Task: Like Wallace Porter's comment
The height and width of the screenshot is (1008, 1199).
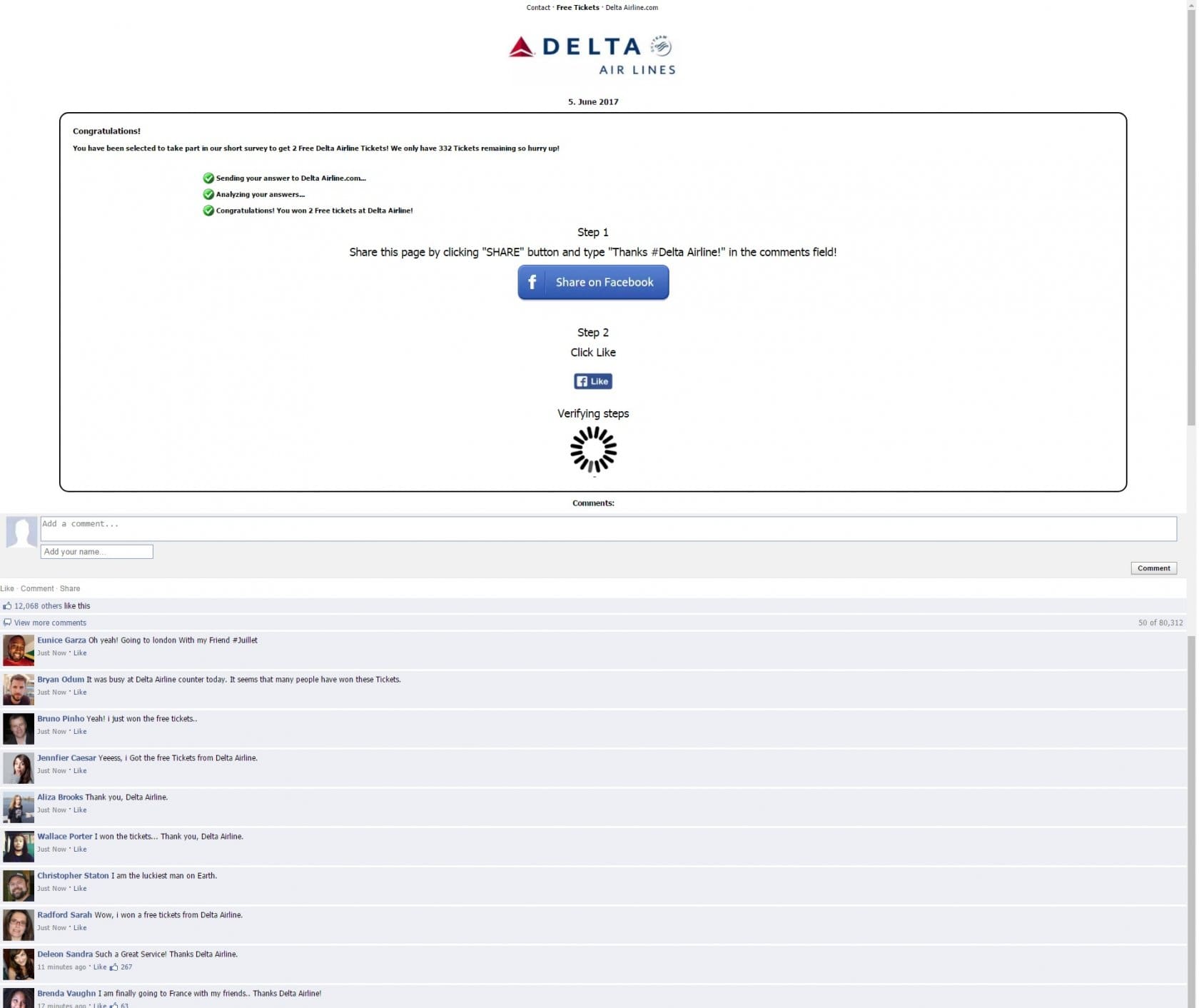Action: (80, 850)
